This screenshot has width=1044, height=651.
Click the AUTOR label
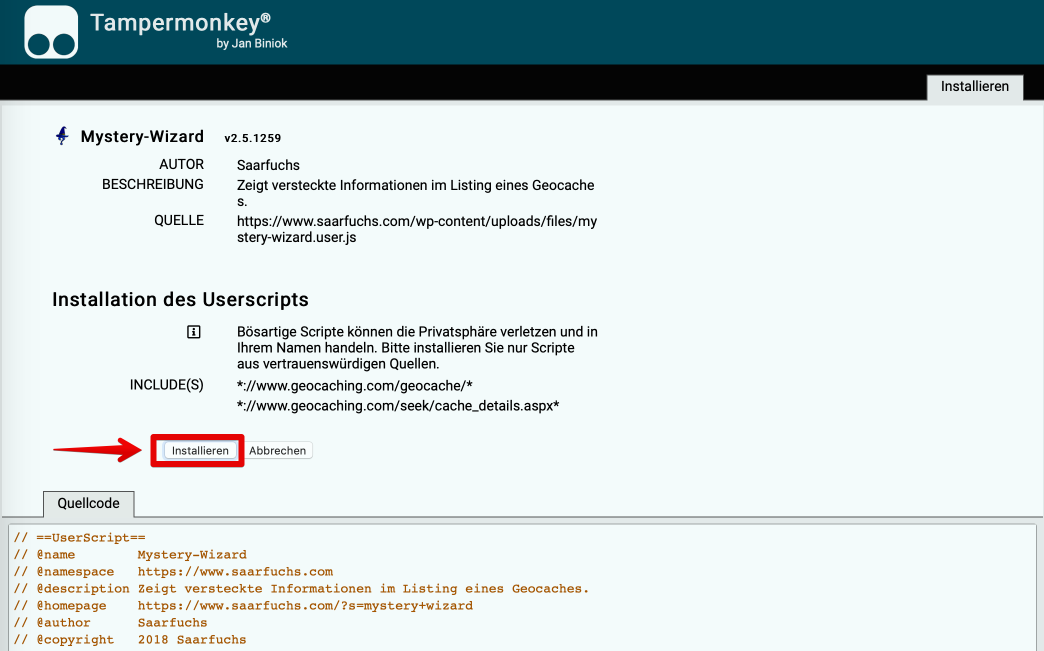pos(181,164)
